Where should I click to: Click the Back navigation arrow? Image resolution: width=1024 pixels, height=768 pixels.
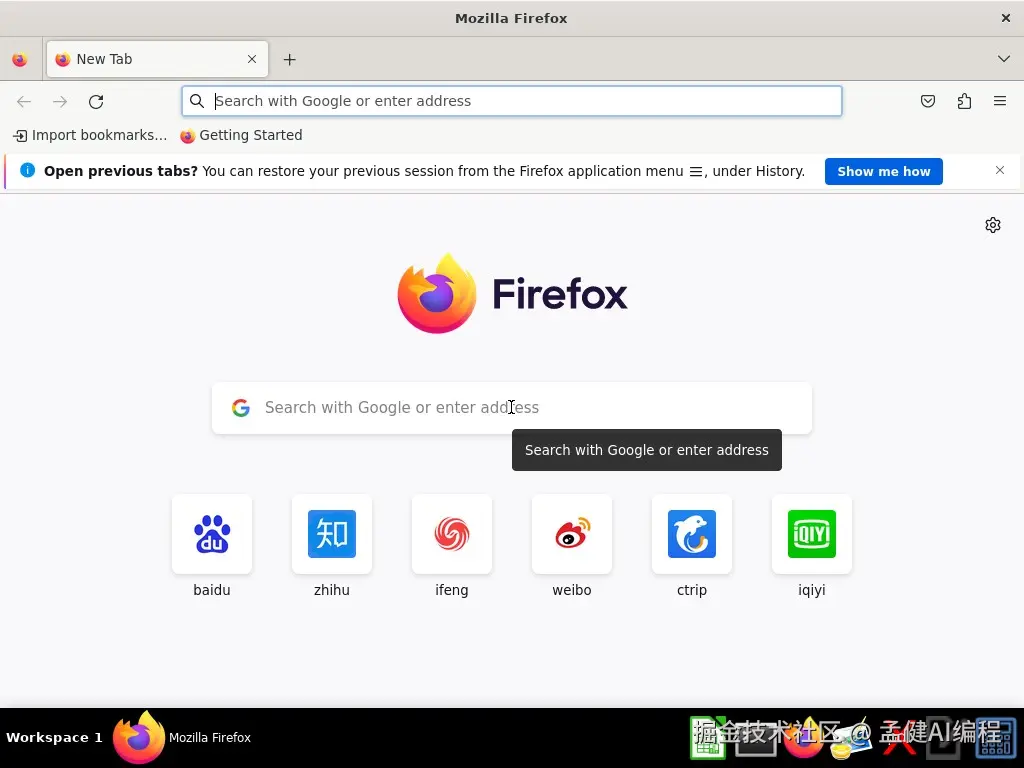pyautogui.click(x=24, y=101)
